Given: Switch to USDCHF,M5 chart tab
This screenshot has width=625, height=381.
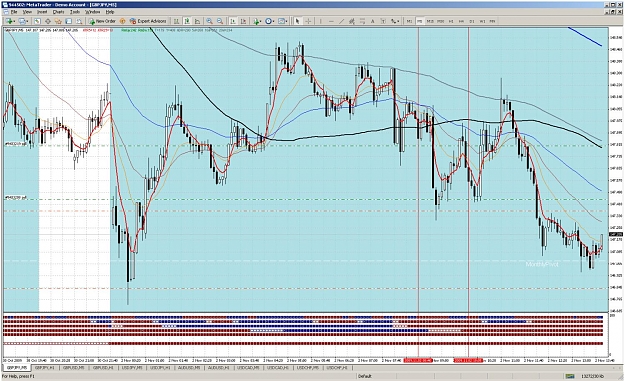Looking at the screenshot, I should coord(307,368).
